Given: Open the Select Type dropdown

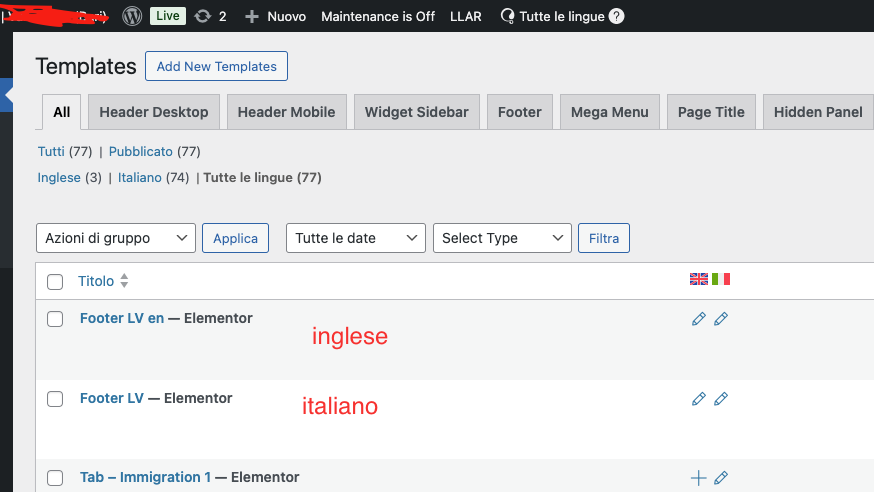Looking at the screenshot, I should [x=502, y=238].
